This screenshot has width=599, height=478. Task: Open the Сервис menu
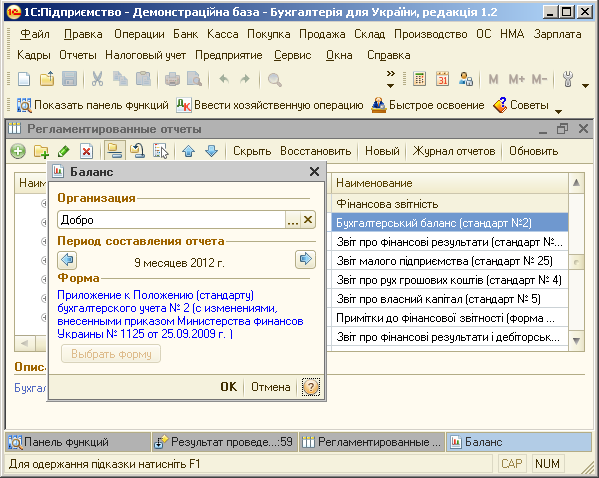(x=293, y=55)
